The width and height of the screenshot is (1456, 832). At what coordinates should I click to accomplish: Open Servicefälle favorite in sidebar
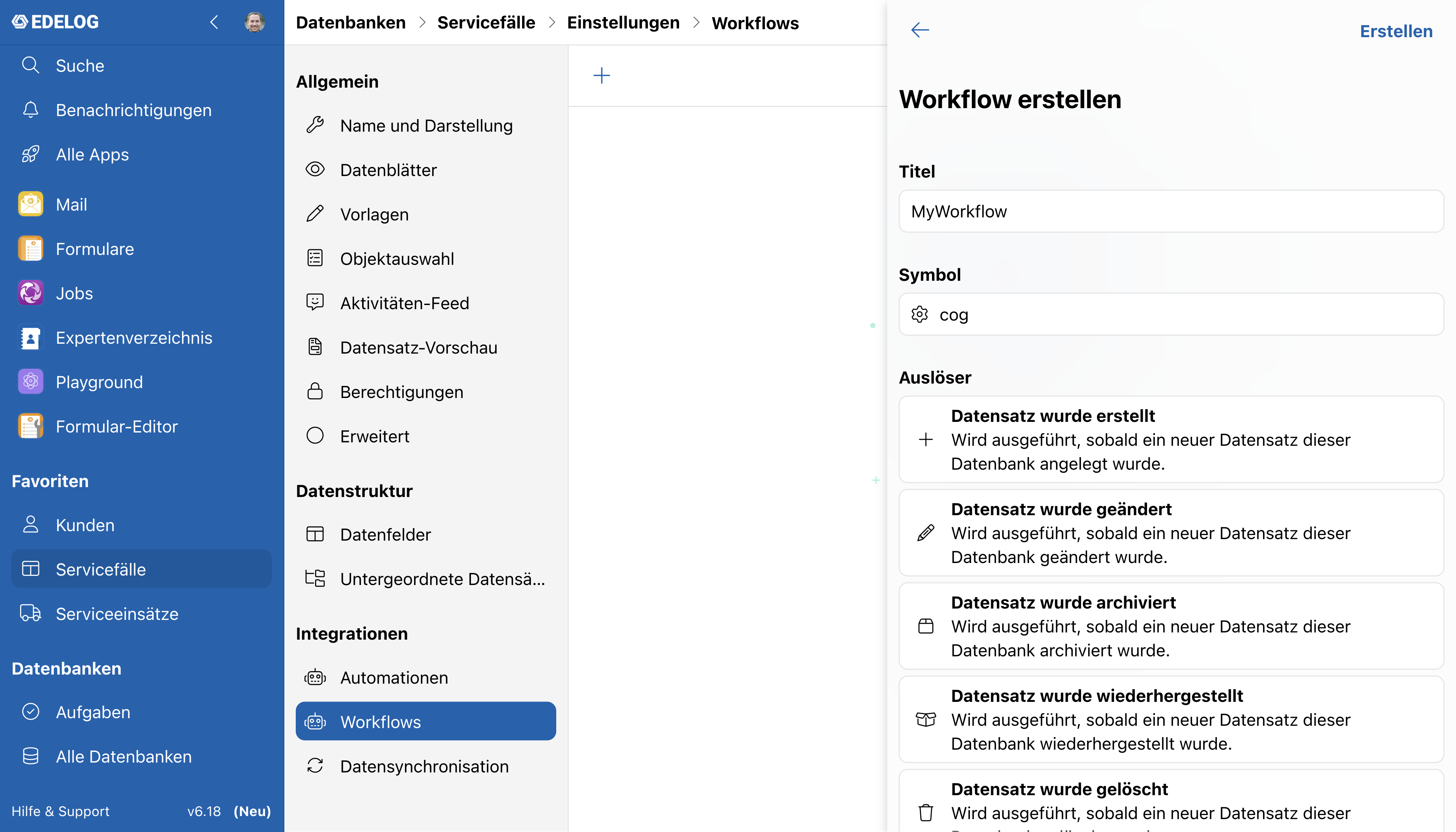tap(141, 569)
